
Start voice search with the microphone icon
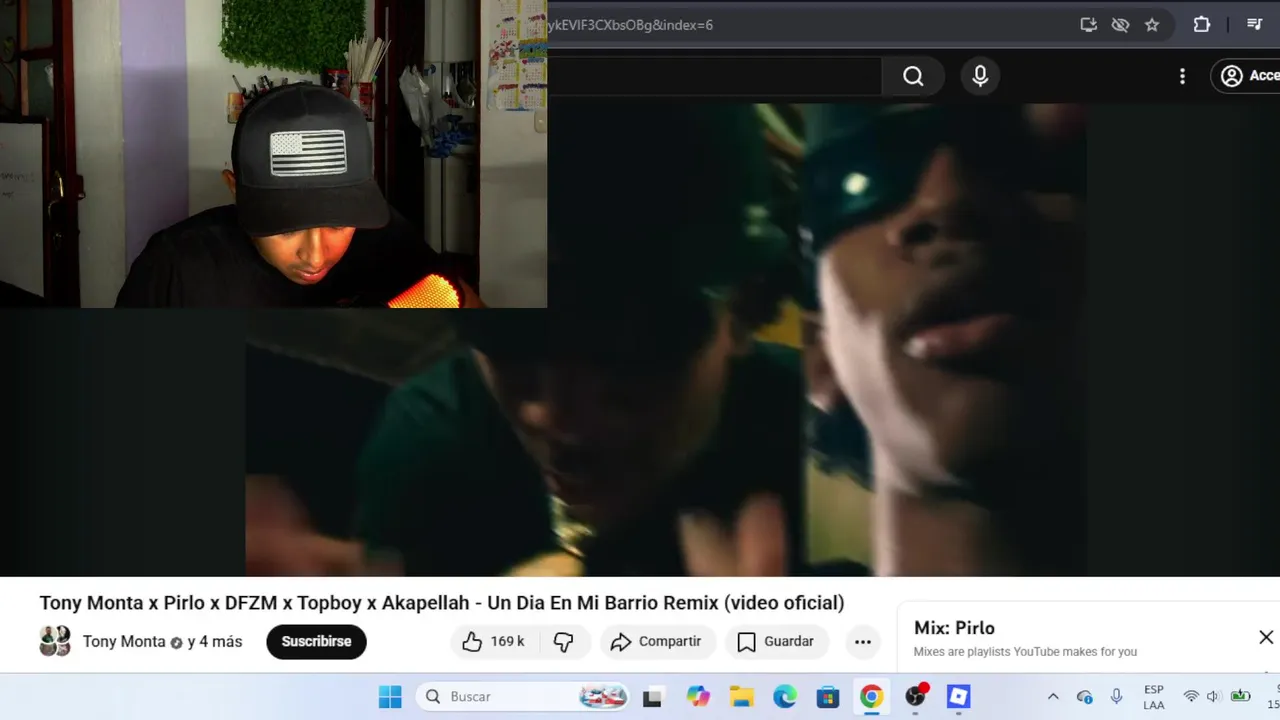pos(980,77)
